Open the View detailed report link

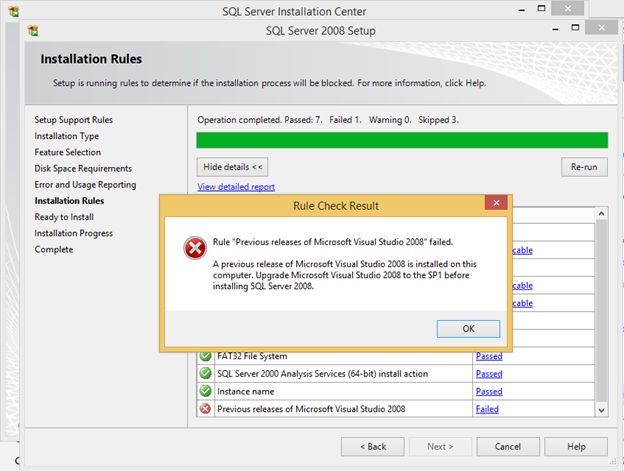(x=236, y=187)
